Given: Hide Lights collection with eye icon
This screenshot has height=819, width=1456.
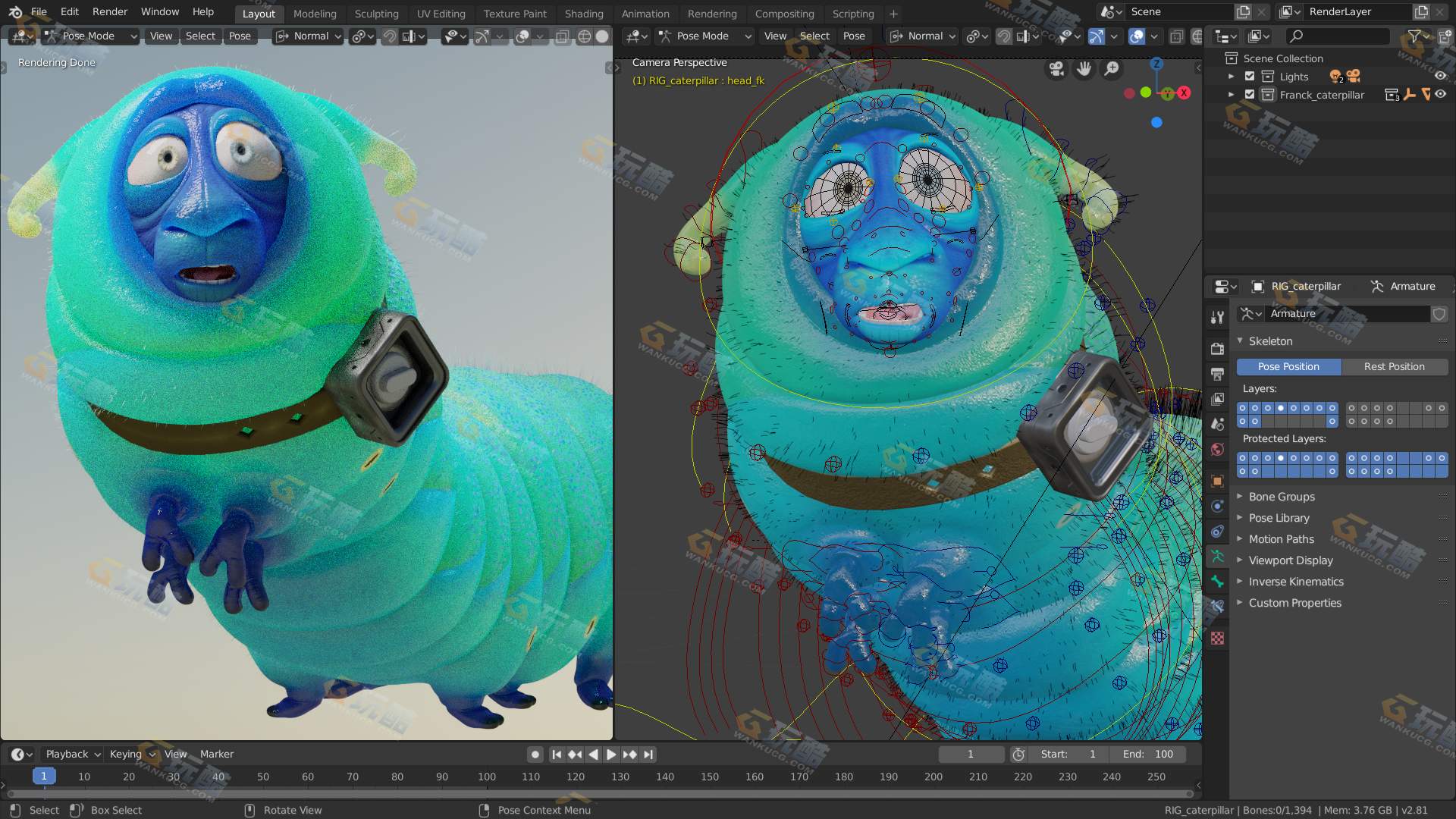Looking at the screenshot, I should tap(1440, 76).
